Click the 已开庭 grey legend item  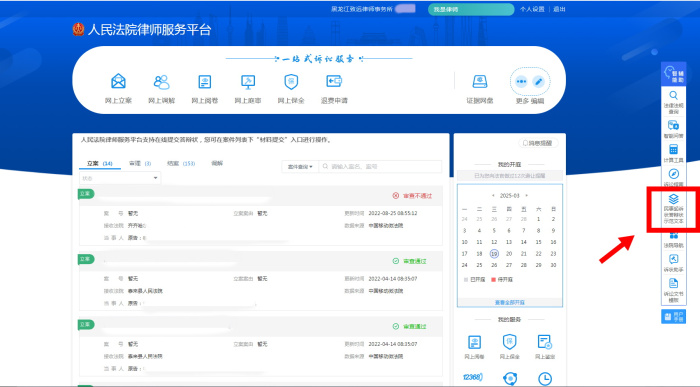pyautogui.click(x=475, y=279)
